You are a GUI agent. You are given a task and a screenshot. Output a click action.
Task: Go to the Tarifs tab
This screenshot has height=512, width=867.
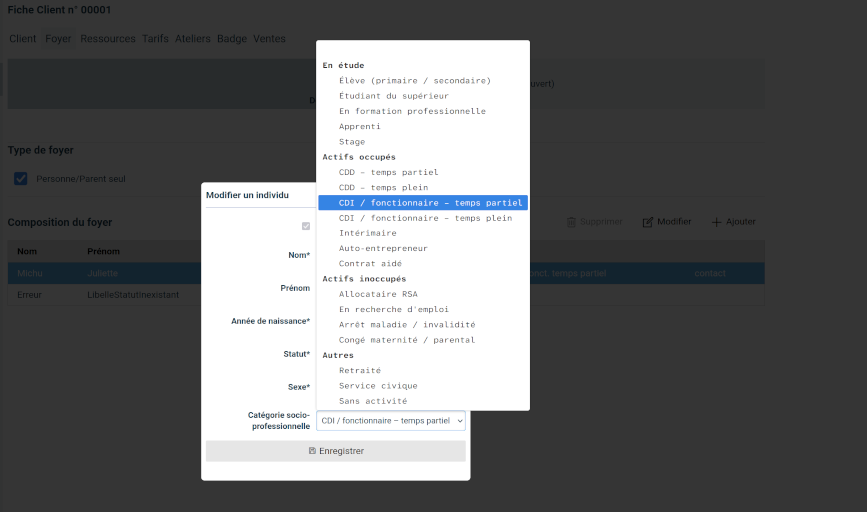point(155,39)
